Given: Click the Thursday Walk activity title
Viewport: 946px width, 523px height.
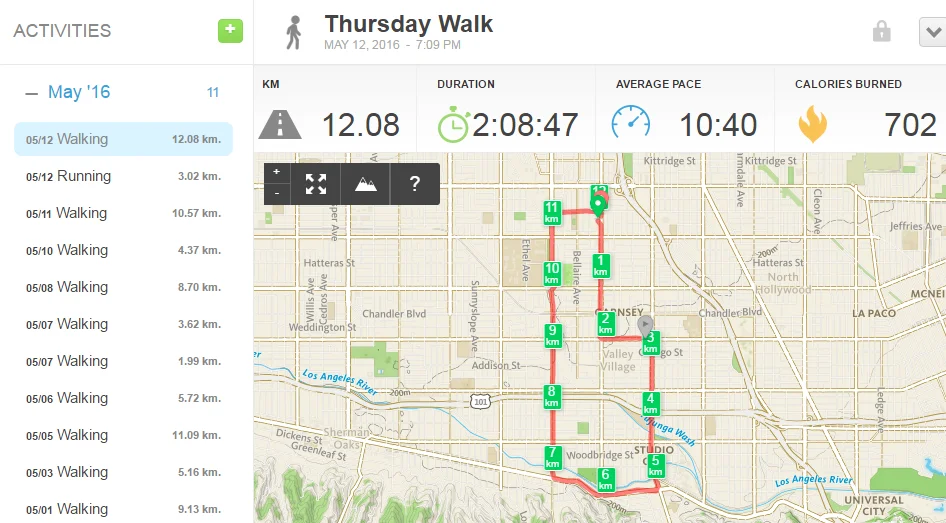Looking at the screenshot, I should 408,24.
